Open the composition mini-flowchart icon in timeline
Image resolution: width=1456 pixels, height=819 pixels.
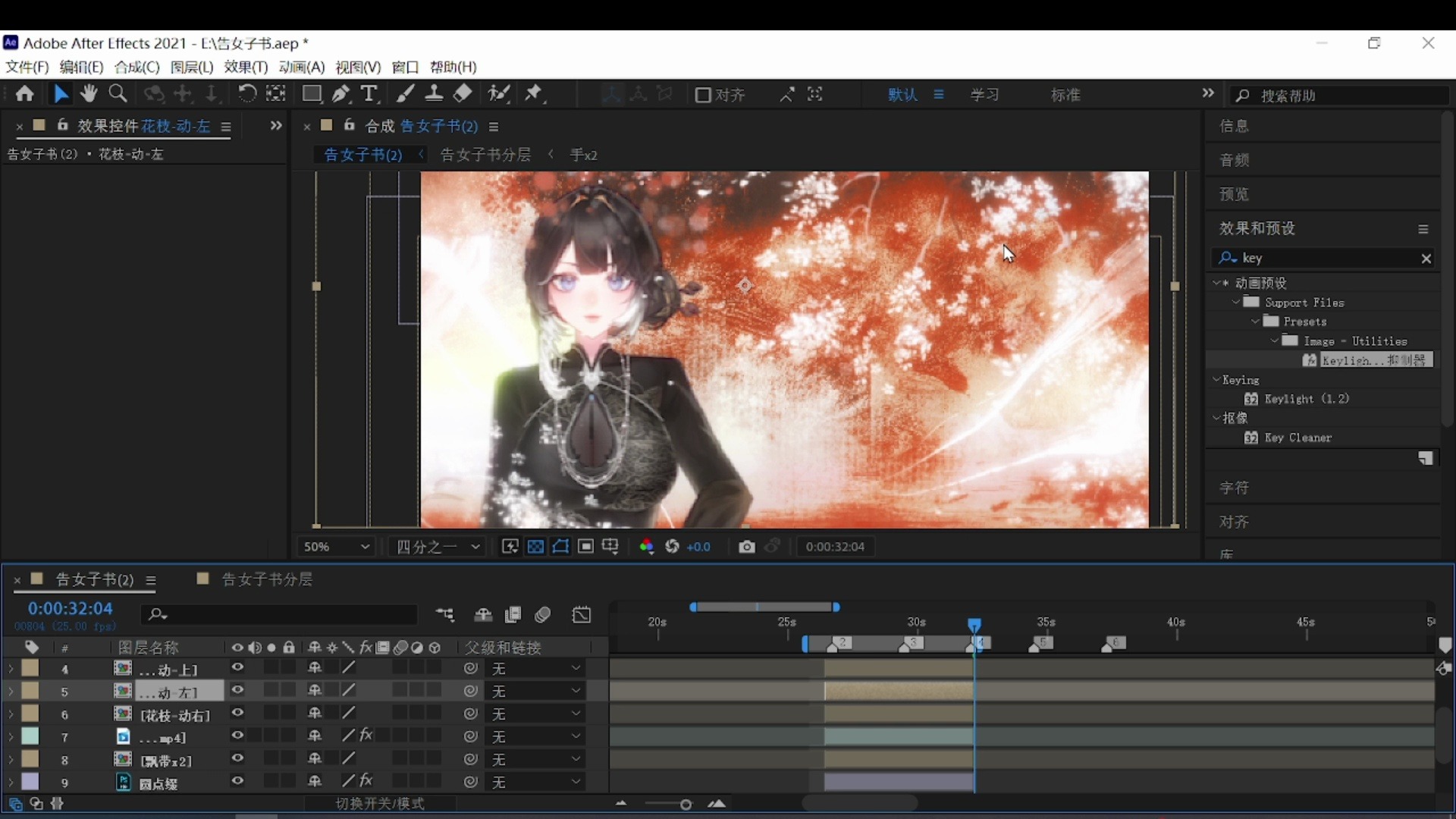pyautogui.click(x=445, y=615)
